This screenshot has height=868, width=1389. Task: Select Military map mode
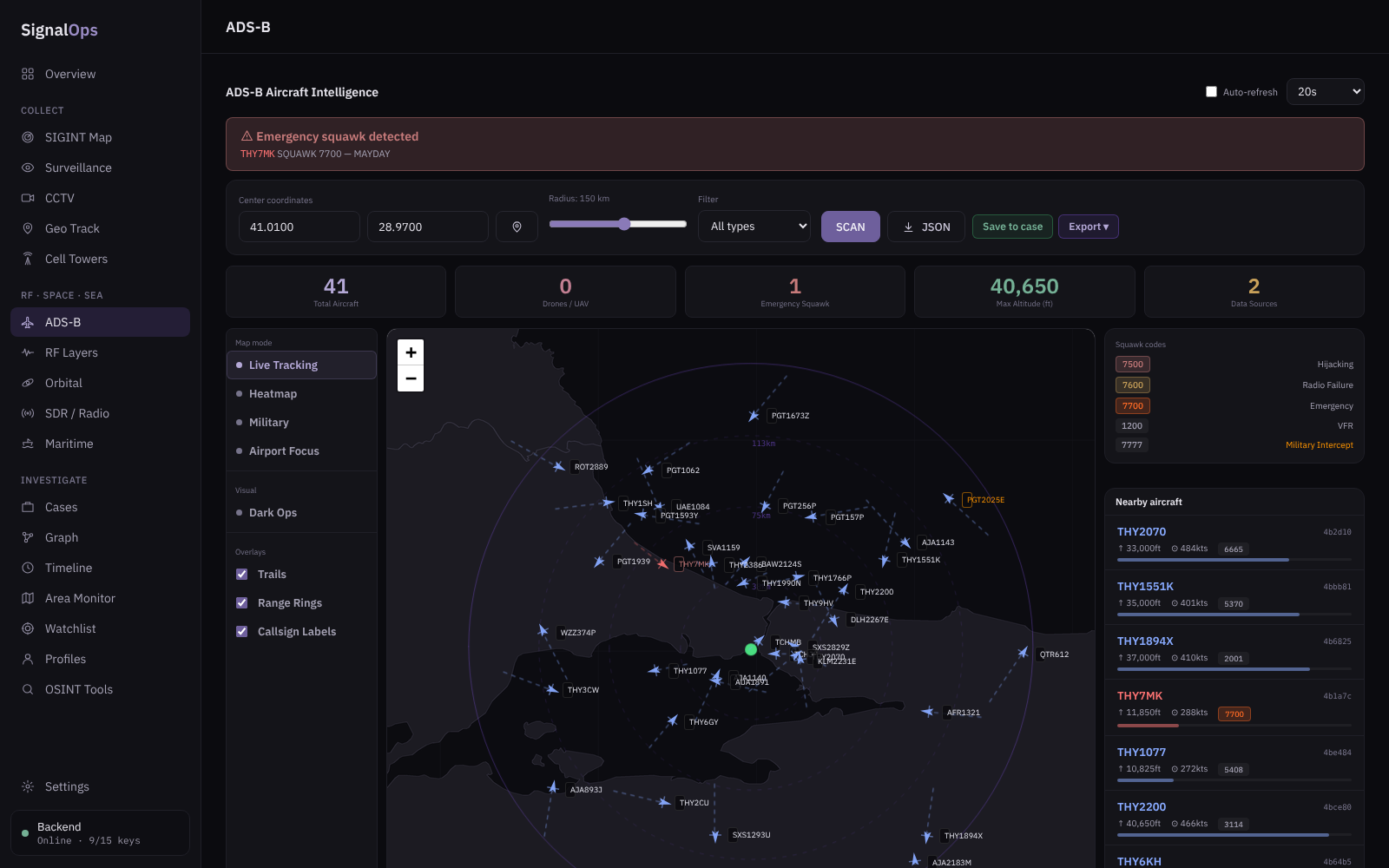click(x=301, y=423)
